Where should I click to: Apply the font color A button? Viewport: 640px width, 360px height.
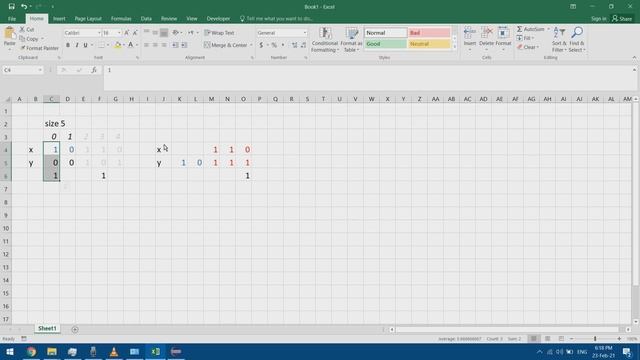131,45
